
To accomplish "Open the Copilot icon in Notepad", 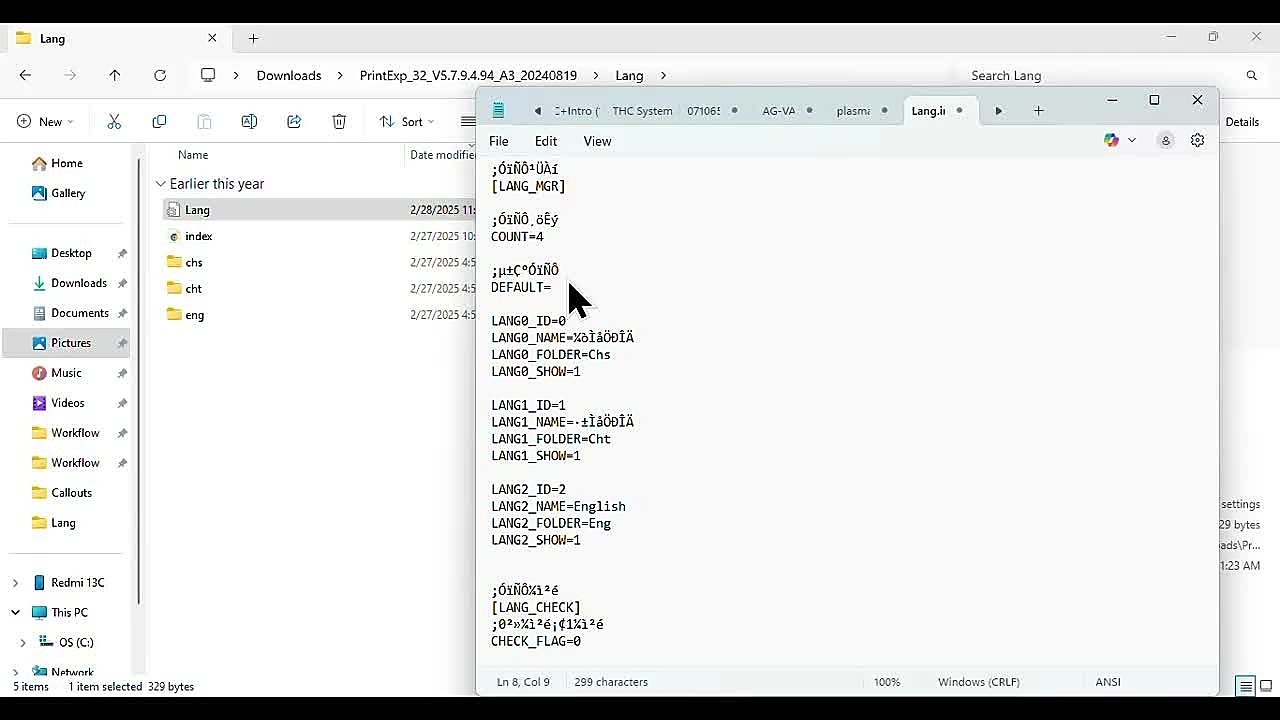I will [1111, 140].
